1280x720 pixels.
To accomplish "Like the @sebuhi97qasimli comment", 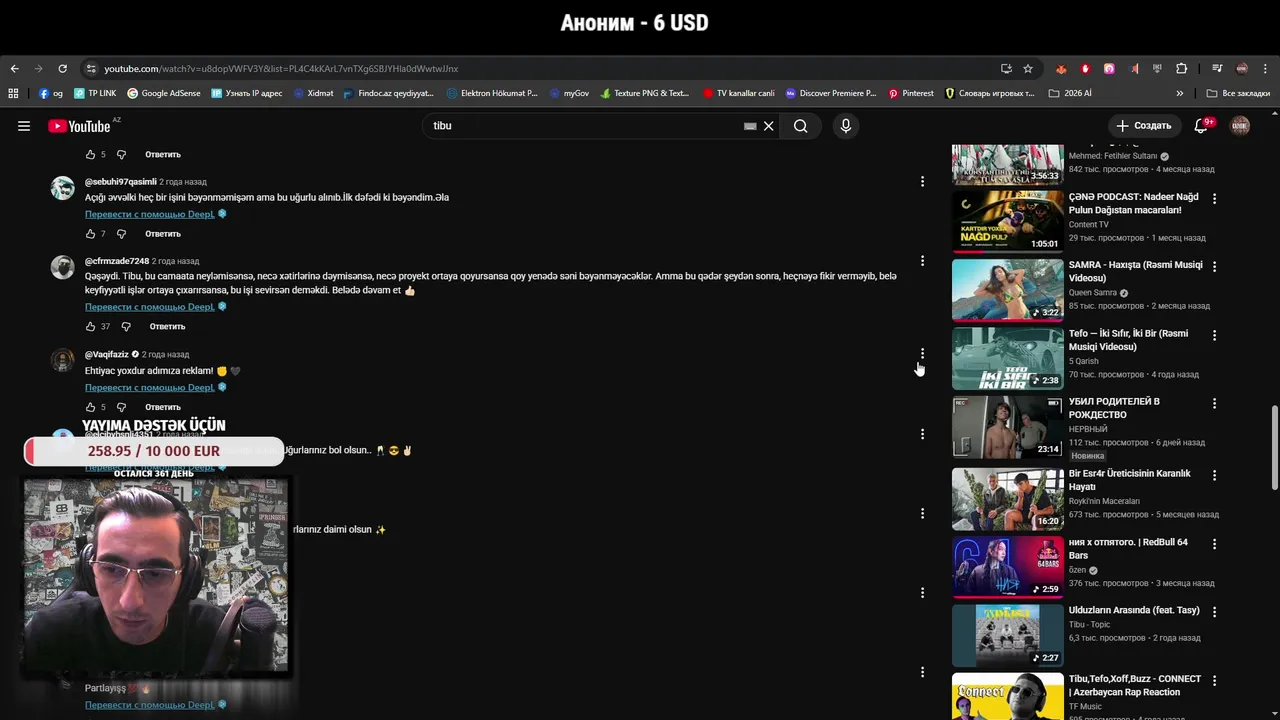I will [x=90, y=234].
